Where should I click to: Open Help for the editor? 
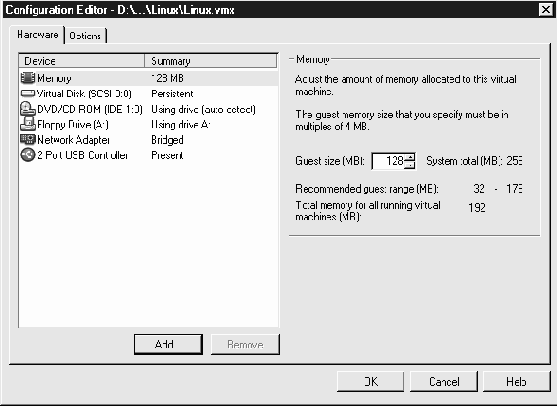(517, 381)
